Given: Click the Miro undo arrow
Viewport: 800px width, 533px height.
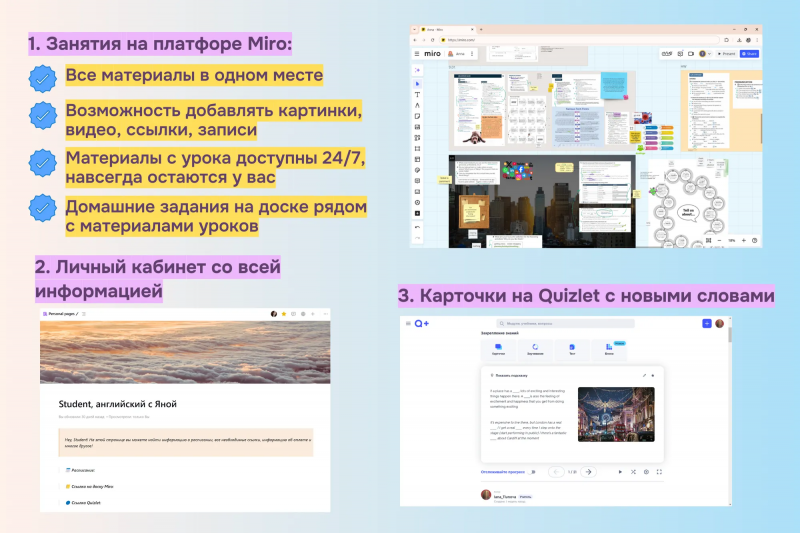Looking at the screenshot, I should click(417, 227).
